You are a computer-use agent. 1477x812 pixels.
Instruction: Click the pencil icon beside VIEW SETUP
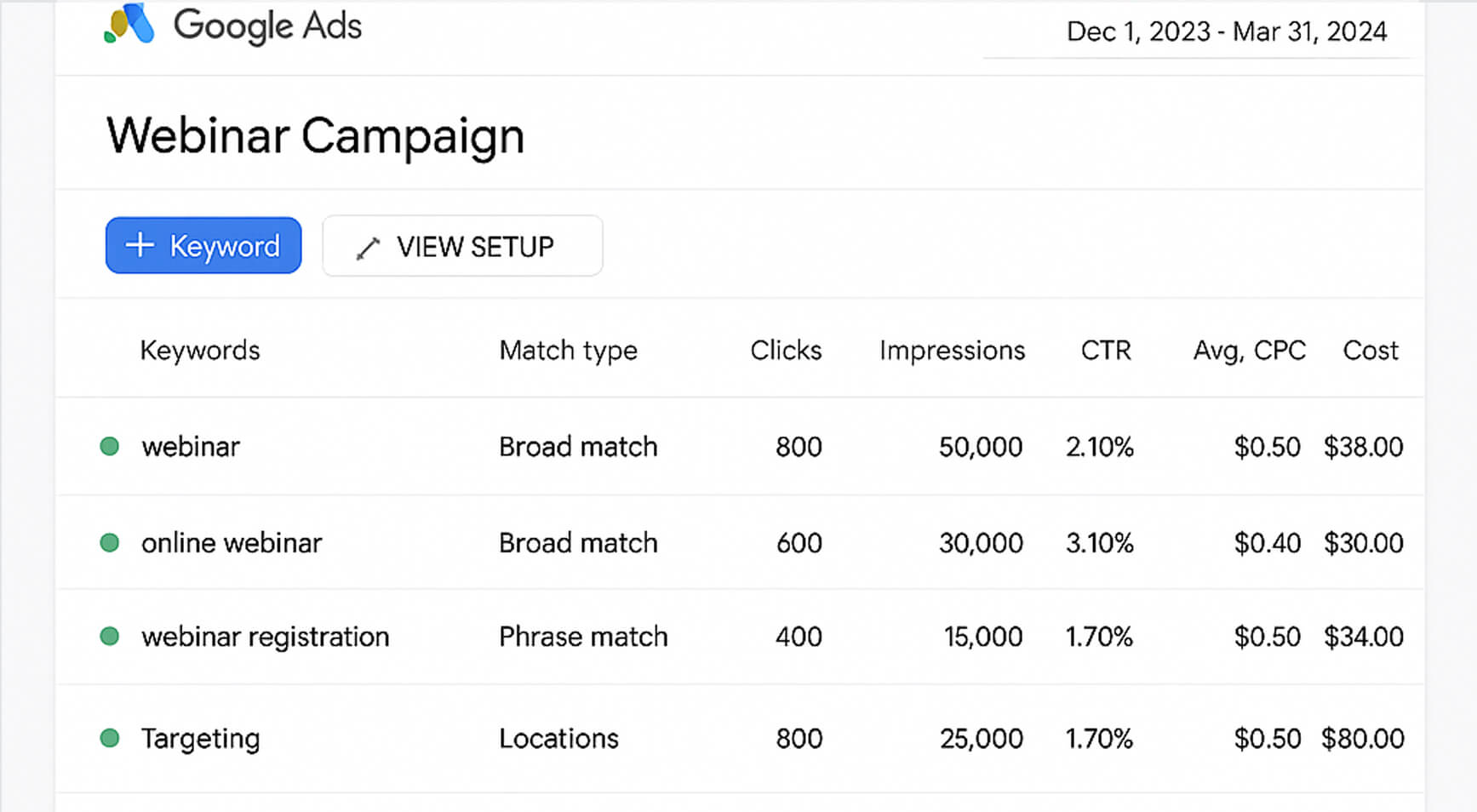coord(368,248)
